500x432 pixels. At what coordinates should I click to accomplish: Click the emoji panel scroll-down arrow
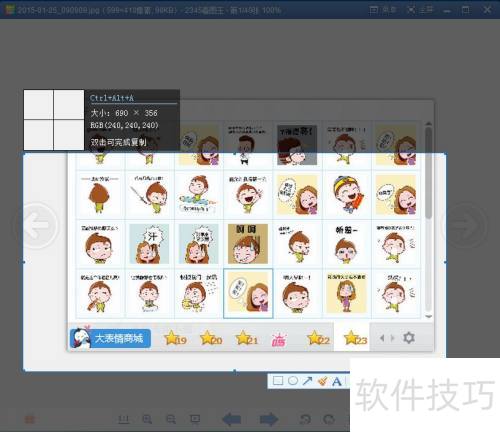pyautogui.click(x=429, y=316)
